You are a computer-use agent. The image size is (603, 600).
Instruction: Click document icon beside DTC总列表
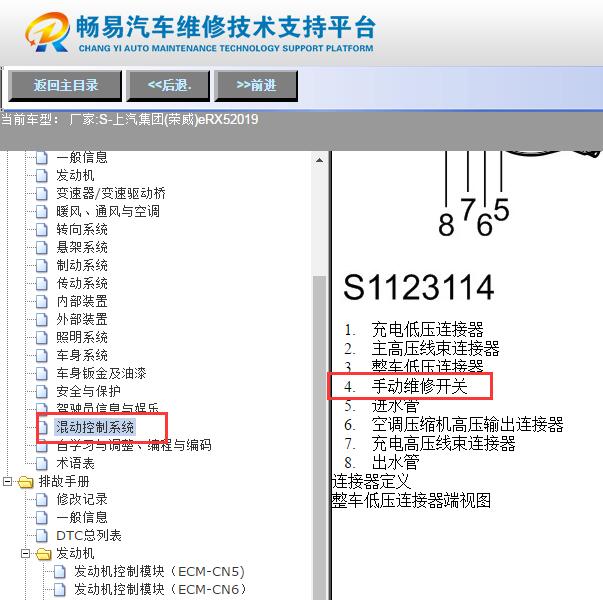click(42, 536)
